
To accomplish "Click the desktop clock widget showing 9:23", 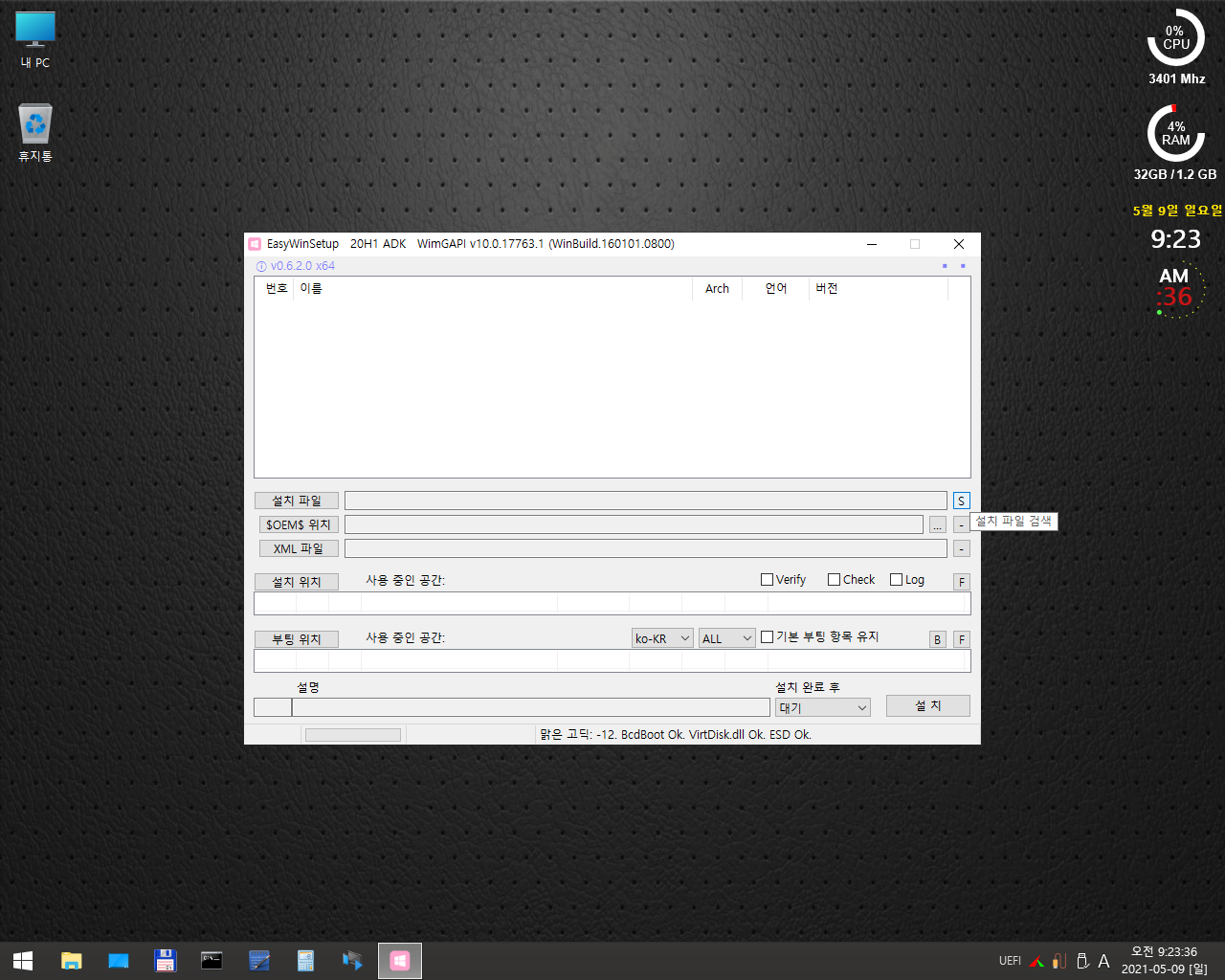I will 1176,239.
